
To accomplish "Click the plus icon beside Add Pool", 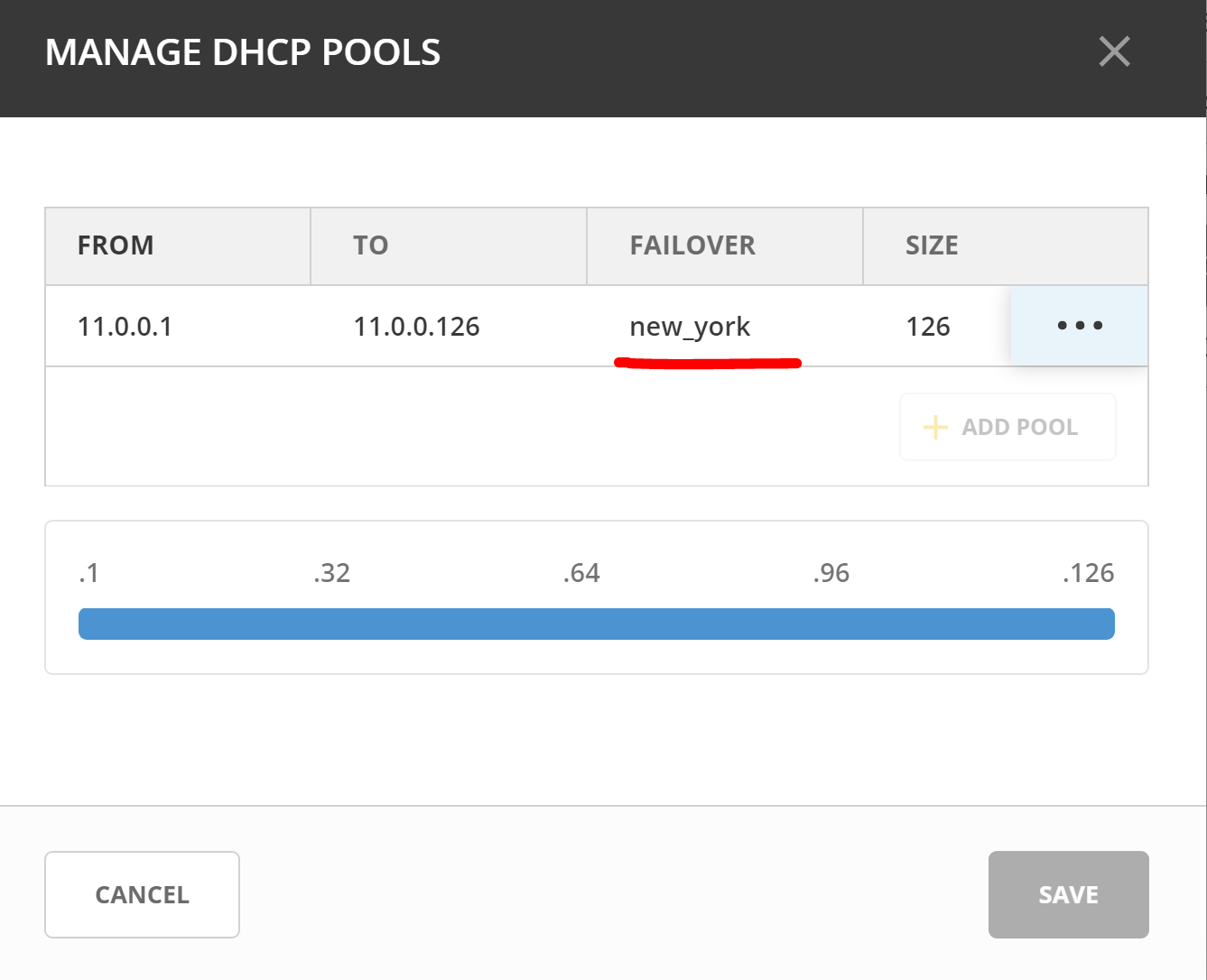I will pos(935,427).
